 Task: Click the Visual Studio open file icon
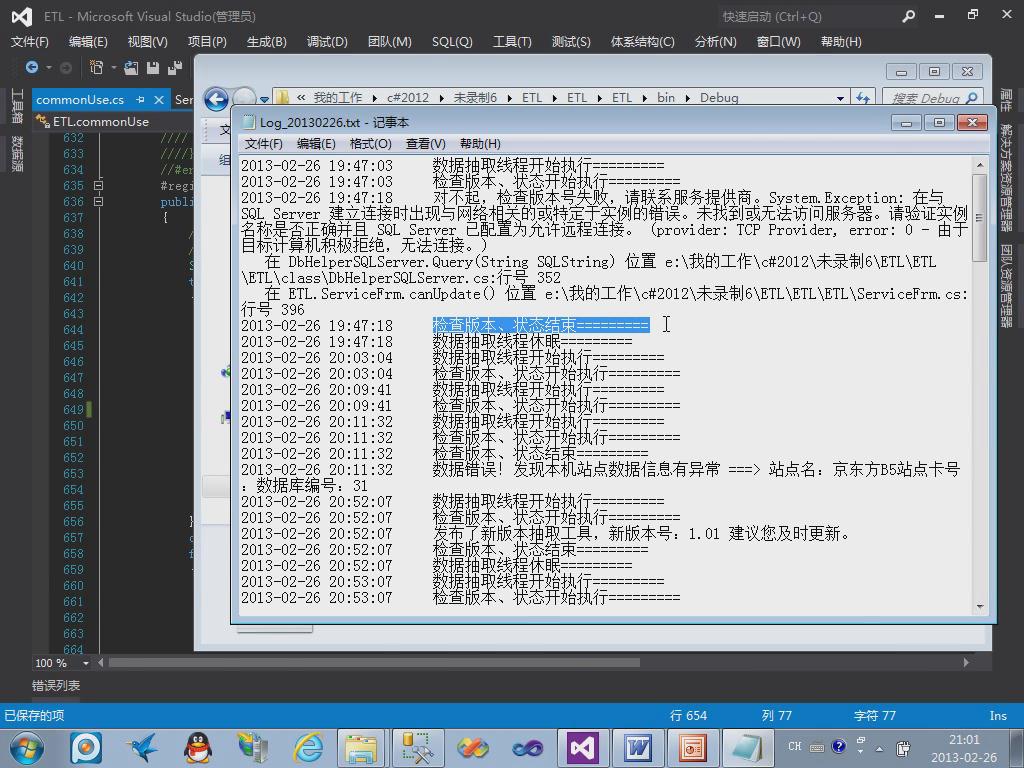coord(131,67)
